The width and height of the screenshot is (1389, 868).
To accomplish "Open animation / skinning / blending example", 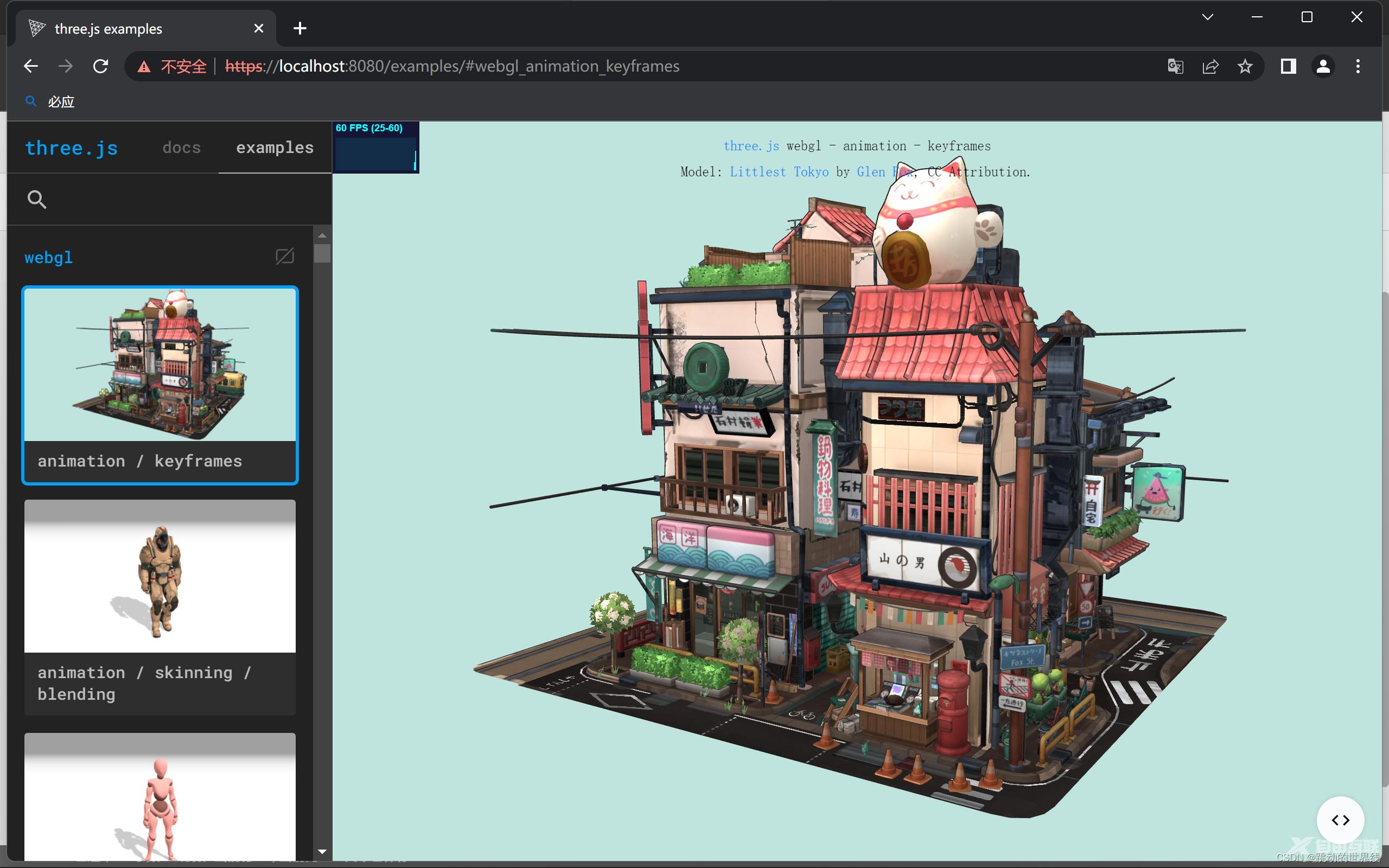I will [x=160, y=608].
